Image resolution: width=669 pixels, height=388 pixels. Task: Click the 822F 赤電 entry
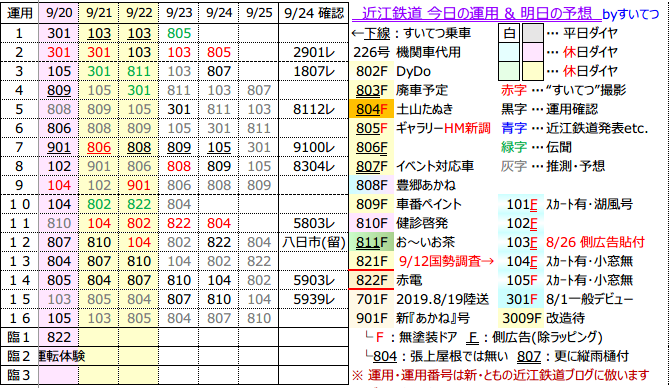pyautogui.click(x=389, y=280)
